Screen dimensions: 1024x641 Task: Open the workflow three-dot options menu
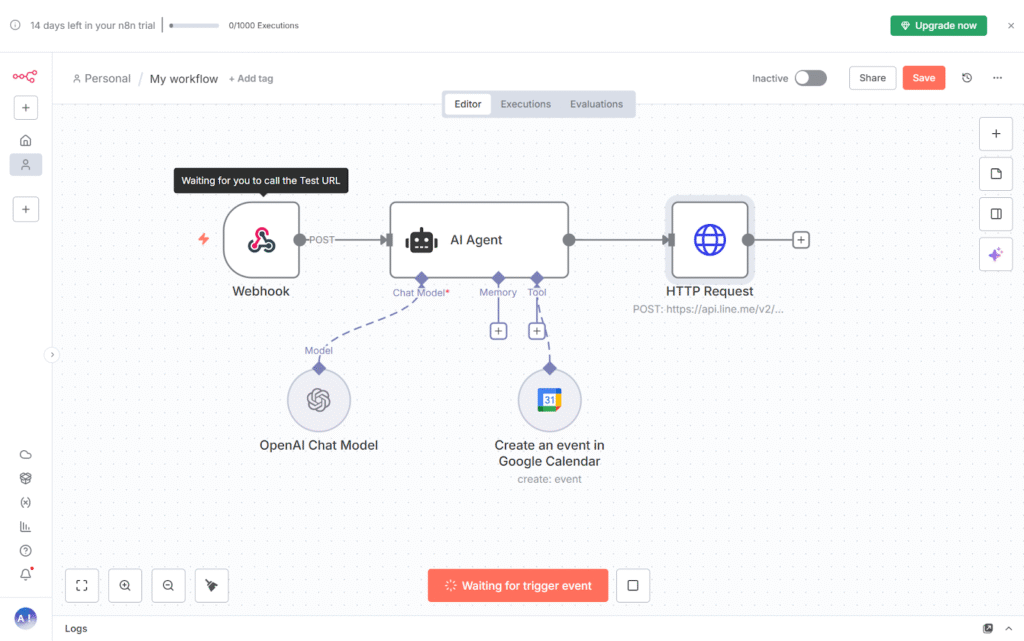(997, 78)
